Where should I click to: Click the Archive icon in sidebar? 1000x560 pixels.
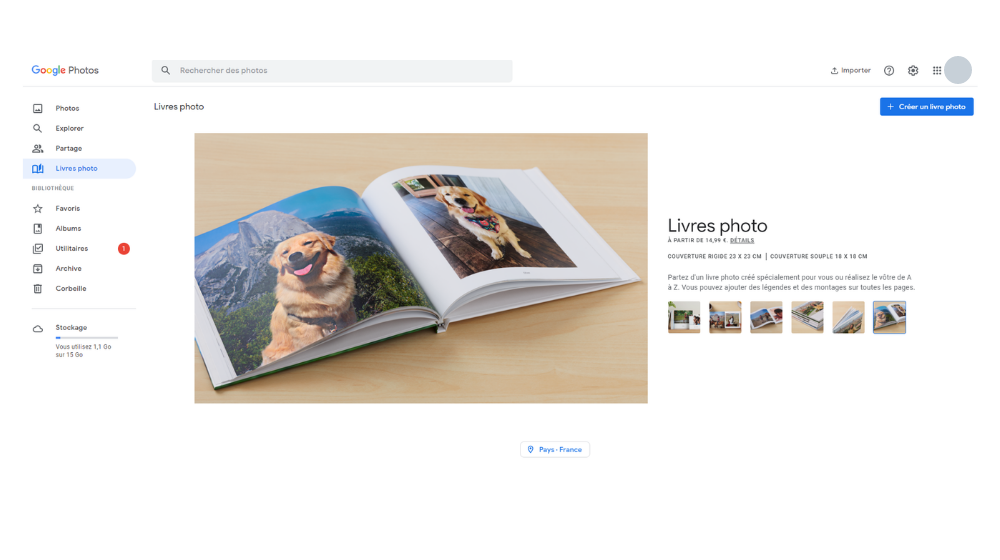[38, 269]
